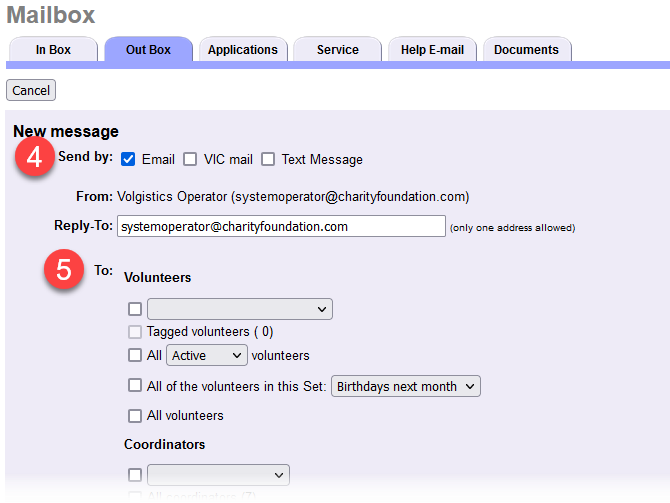Open the Applications tab
This screenshot has width=670, height=503.
pyautogui.click(x=243, y=50)
